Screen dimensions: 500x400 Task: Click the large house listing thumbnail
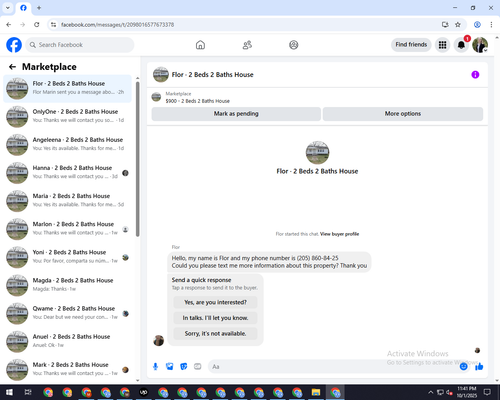coord(317,153)
